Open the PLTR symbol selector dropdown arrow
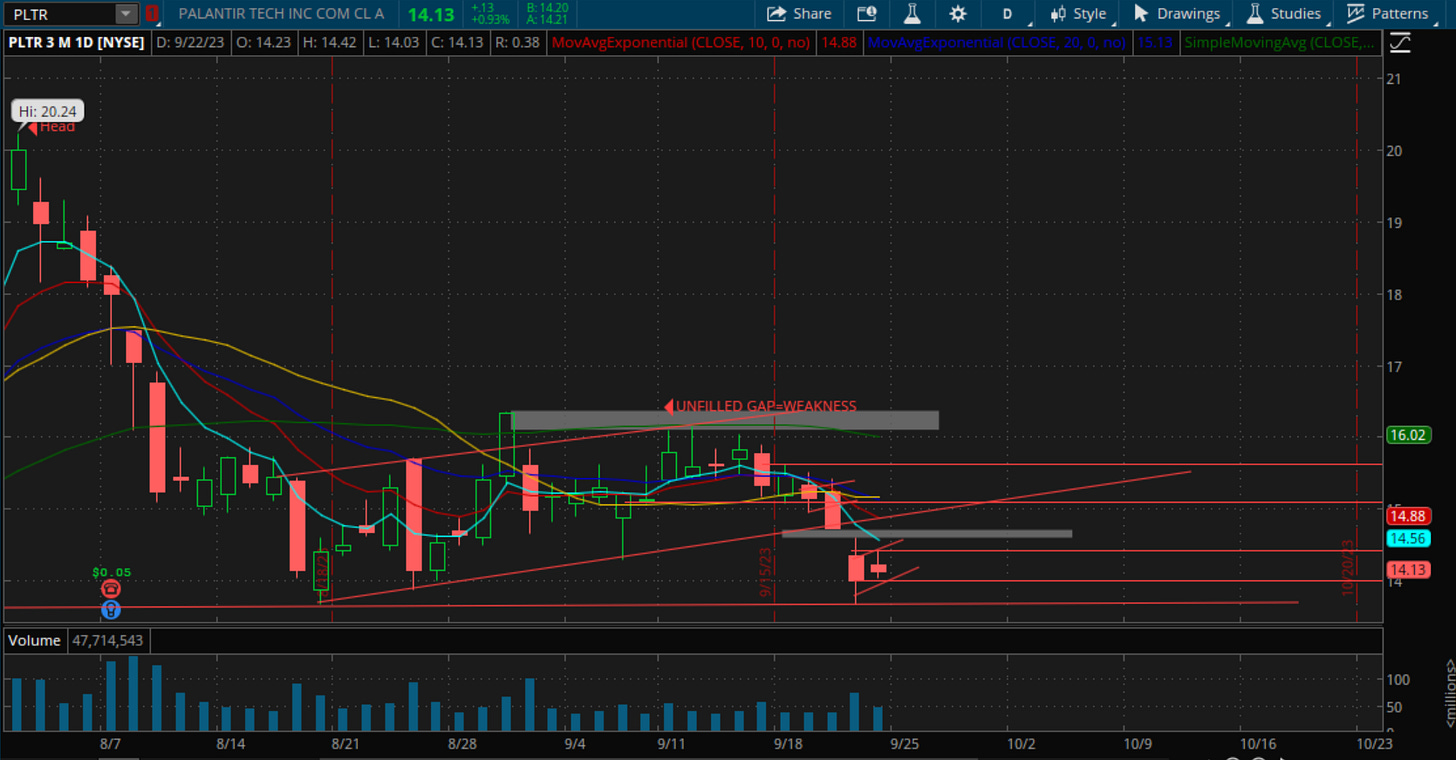Image resolution: width=1456 pixels, height=760 pixels. pos(126,14)
